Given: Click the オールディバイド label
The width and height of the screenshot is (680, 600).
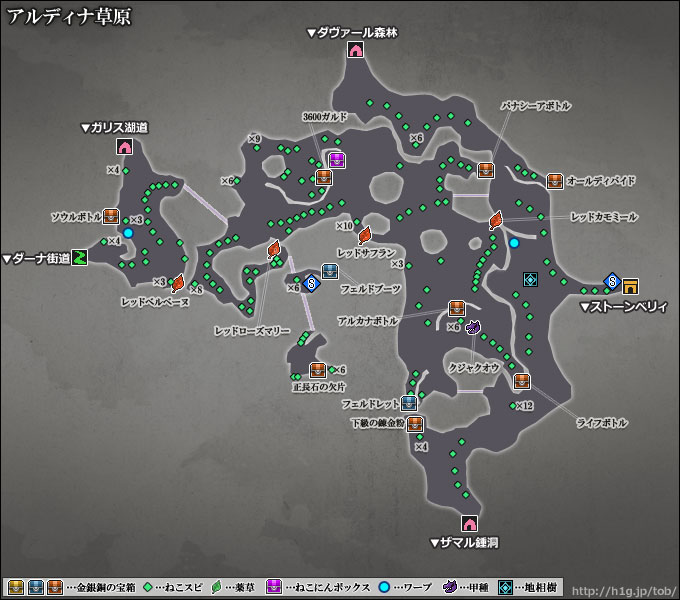Looking at the screenshot, I should [x=601, y=181].
